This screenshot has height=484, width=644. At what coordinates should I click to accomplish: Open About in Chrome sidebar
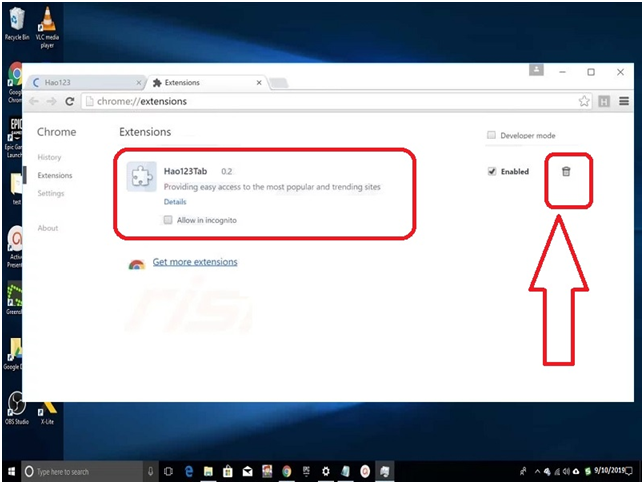(x=48, y=228)
